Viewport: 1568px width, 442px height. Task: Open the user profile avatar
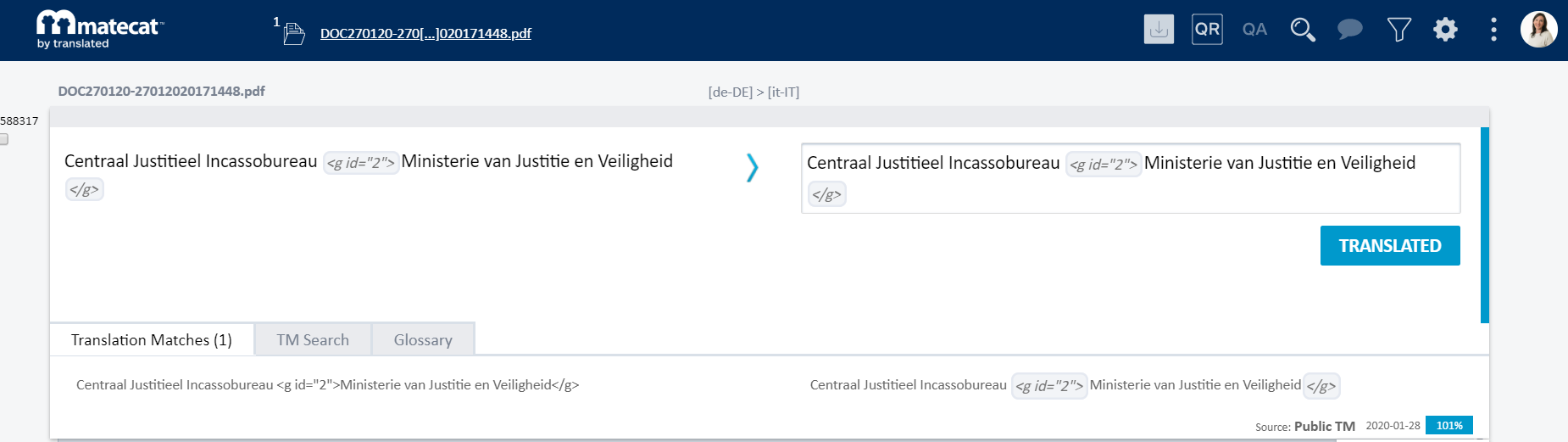(x=1538, y=30)
